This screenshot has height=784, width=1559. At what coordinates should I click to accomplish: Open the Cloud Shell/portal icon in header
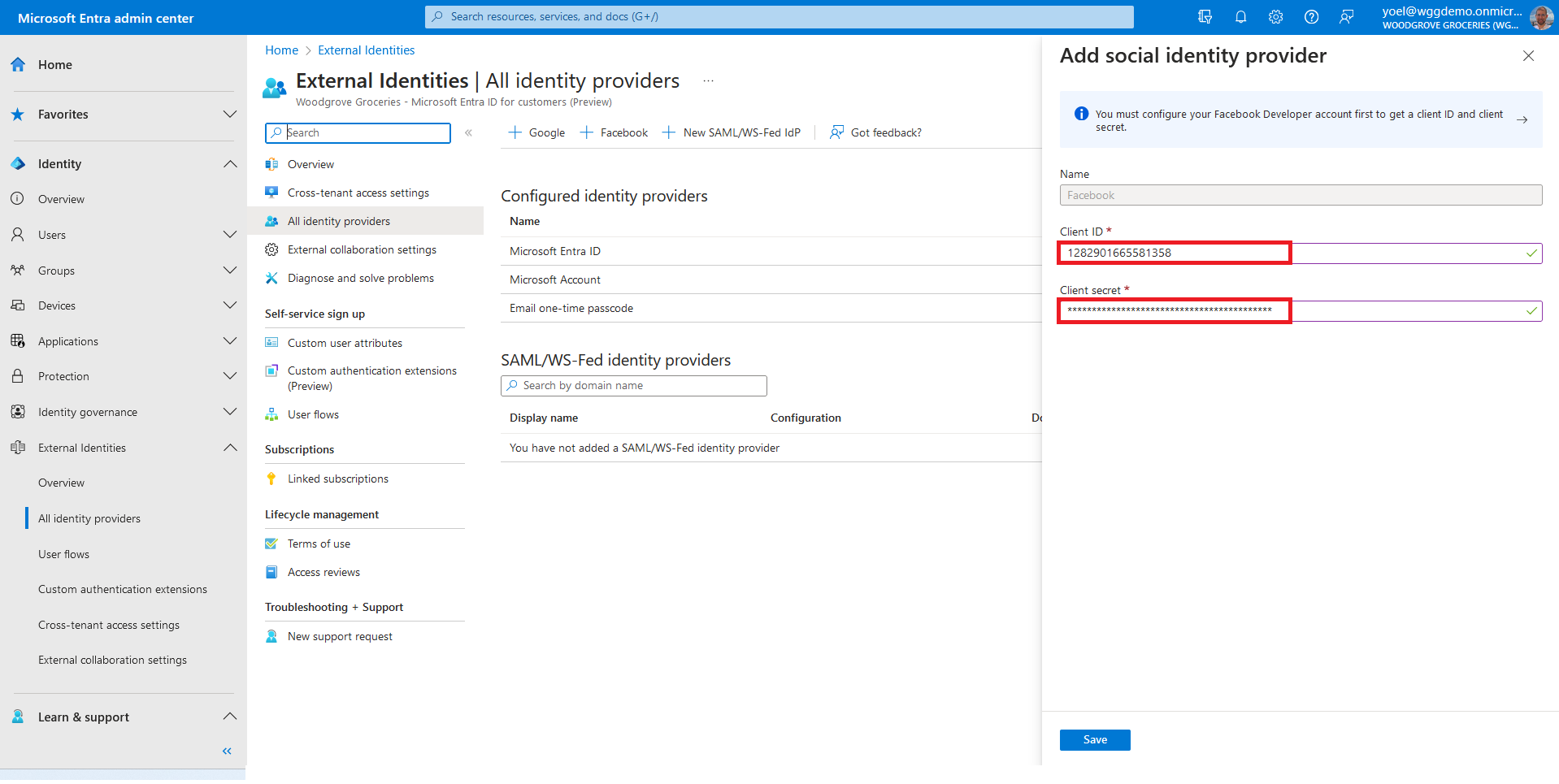point(1205,17)
